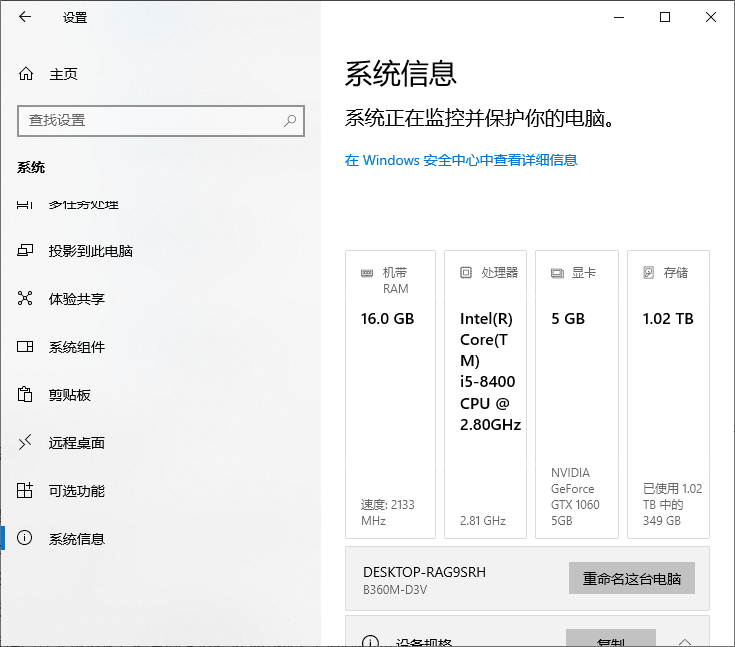Click the 显卡 graphics card icon
The height and width of the screenshot is (647, 735).
557,273
